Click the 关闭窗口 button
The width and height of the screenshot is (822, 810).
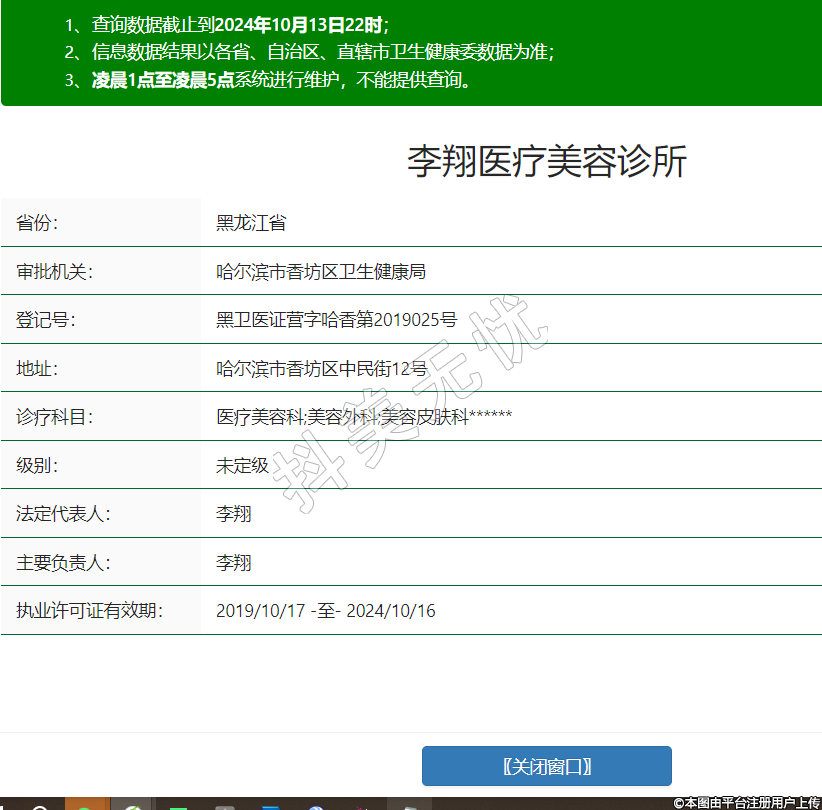pyautogui.click(x=546, y=766)
